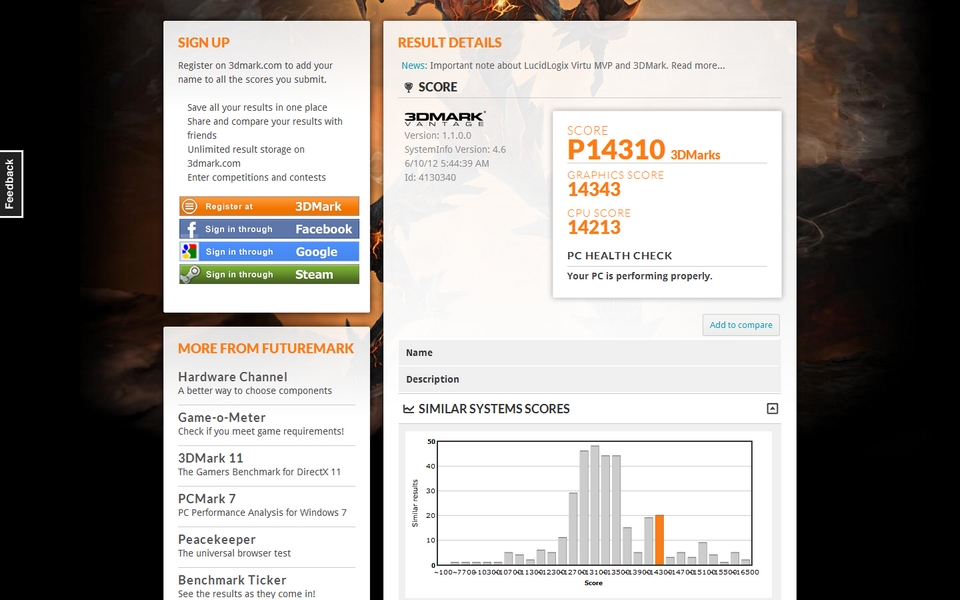Image resolution: width=960 pixels, height=600 pixels.
Task: Click the '6/10/12 5:44:39 AM' timestamp
Action: pos(446,163)
